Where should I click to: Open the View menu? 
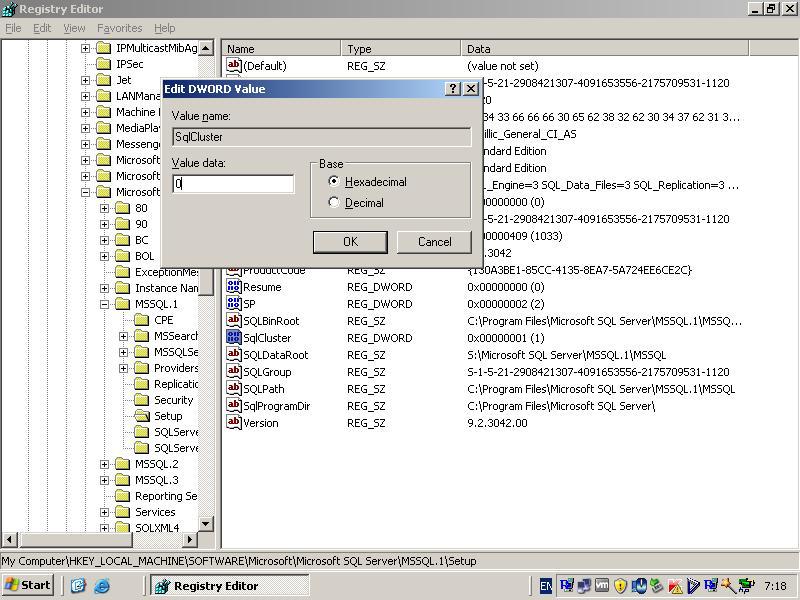point(74,28)
